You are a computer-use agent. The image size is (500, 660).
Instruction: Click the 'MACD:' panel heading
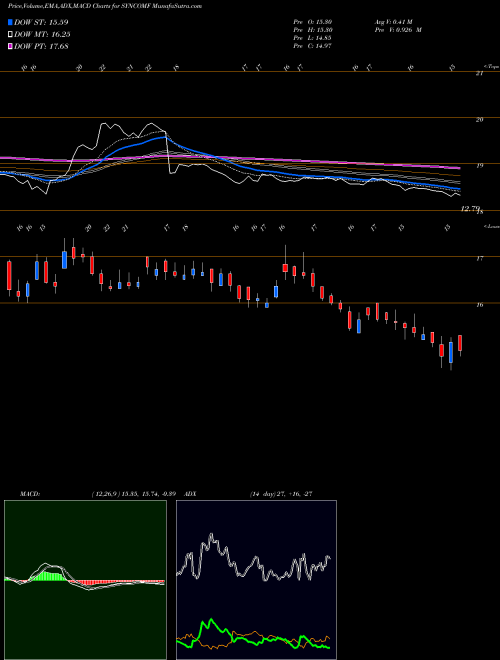[x=29, y=494]
